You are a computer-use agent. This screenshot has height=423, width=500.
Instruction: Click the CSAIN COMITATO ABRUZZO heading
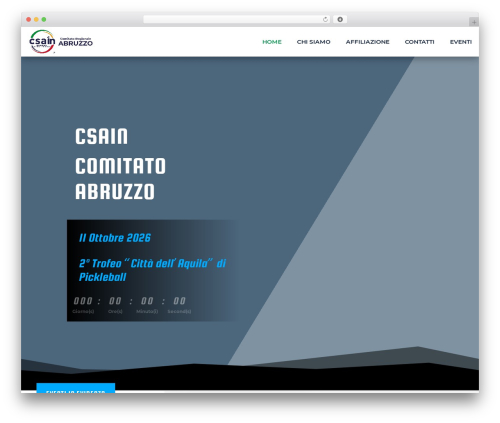[120, 164]
